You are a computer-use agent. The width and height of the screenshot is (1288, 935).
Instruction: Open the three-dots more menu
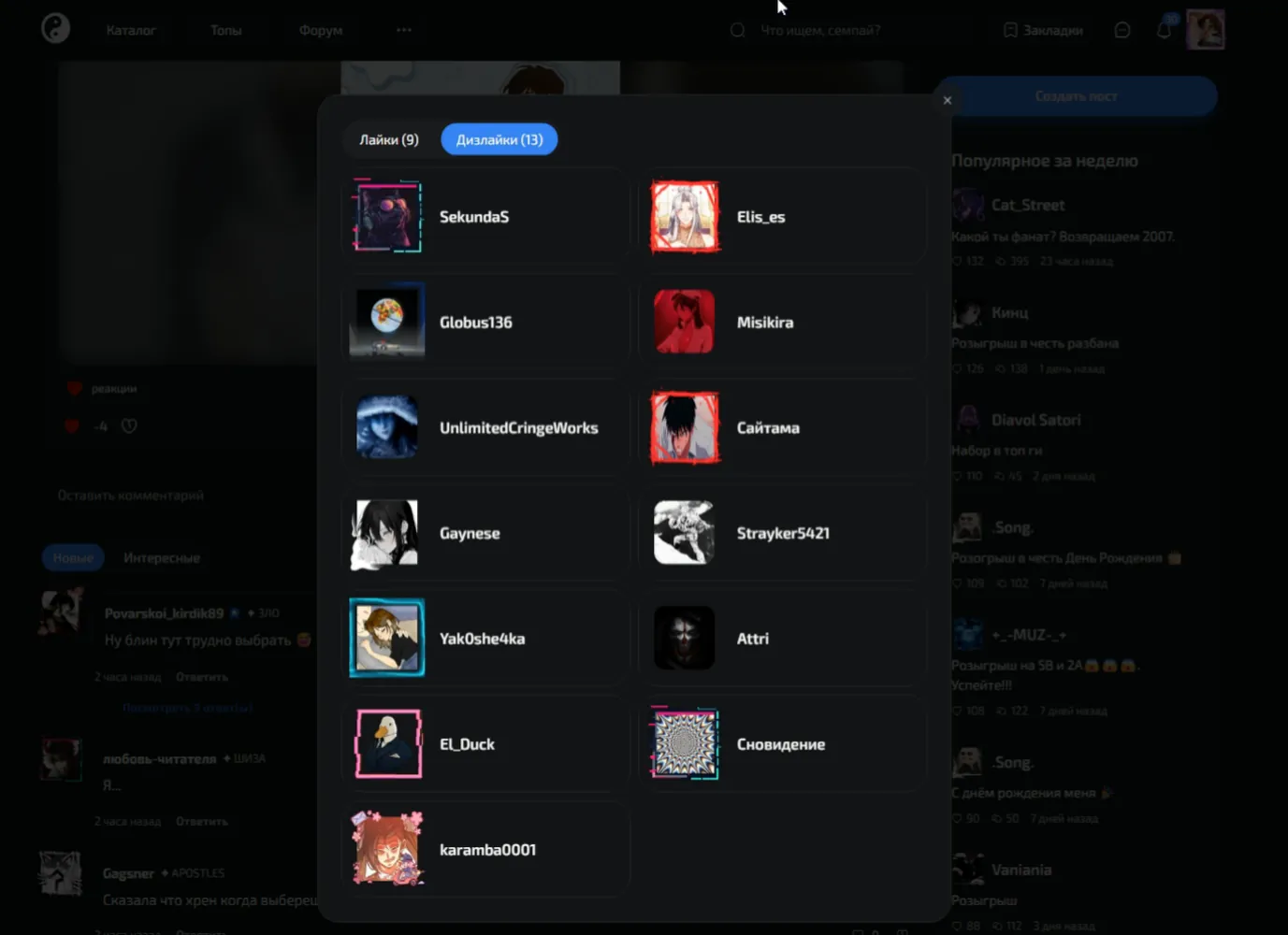point(404,30)
